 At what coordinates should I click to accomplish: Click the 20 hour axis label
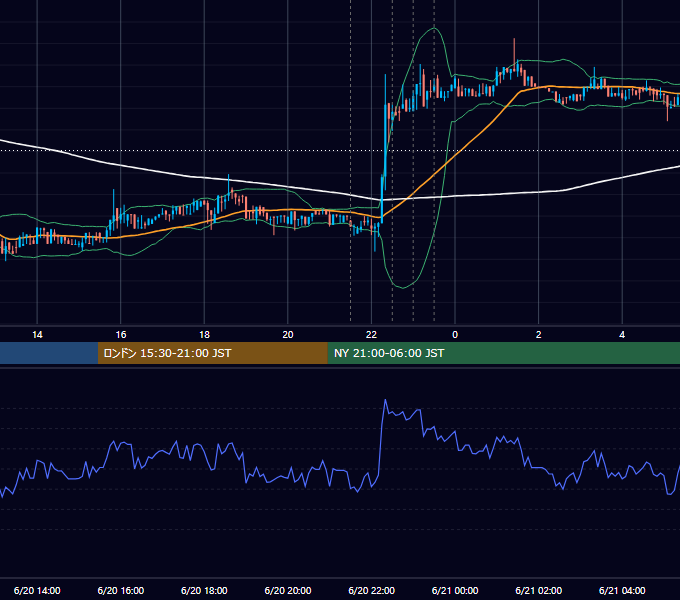pyautogui.click(x=288, y=335)
